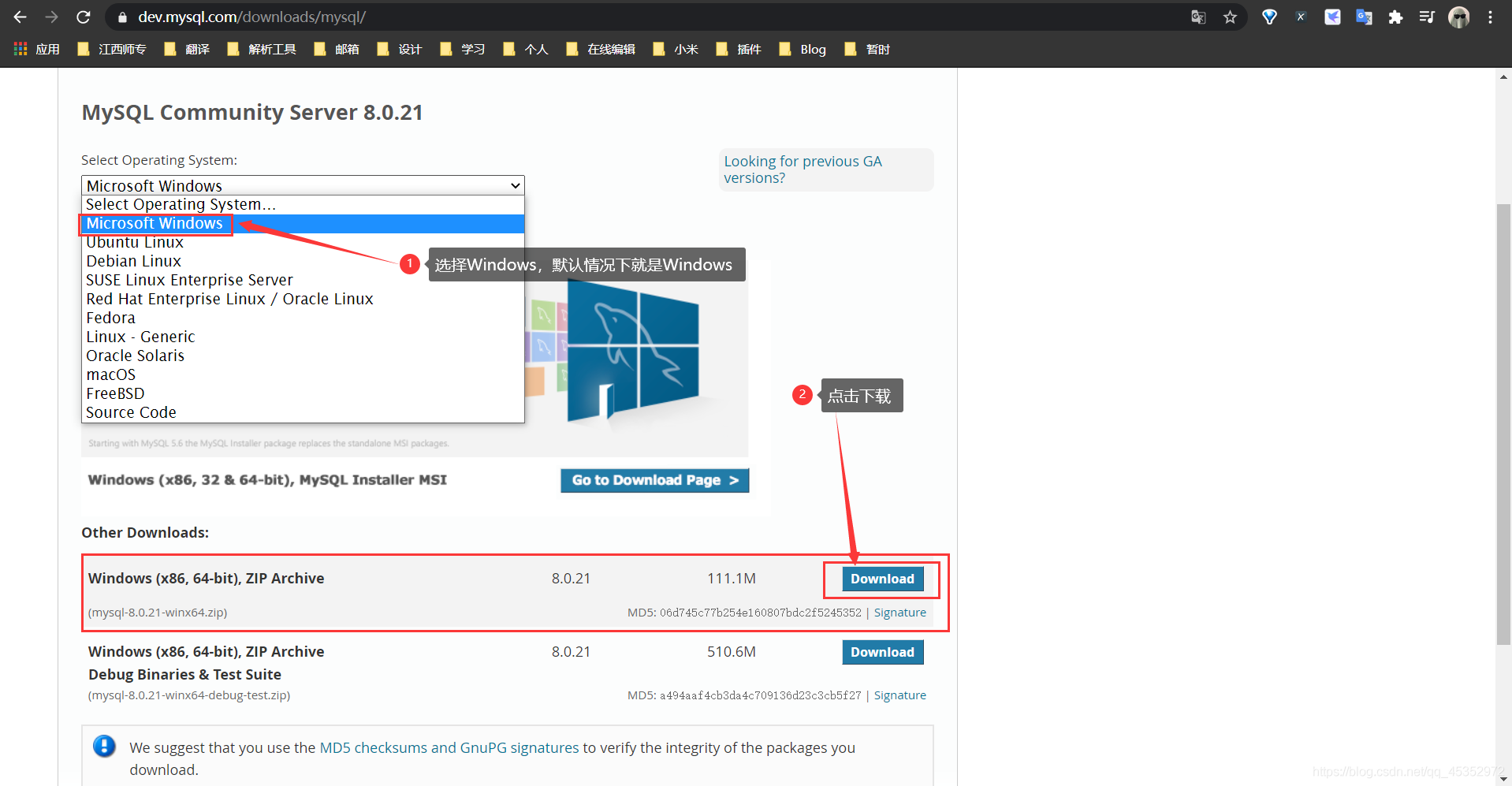Select Fedora from the list
Screen dimensions: 1512x786
303,318
